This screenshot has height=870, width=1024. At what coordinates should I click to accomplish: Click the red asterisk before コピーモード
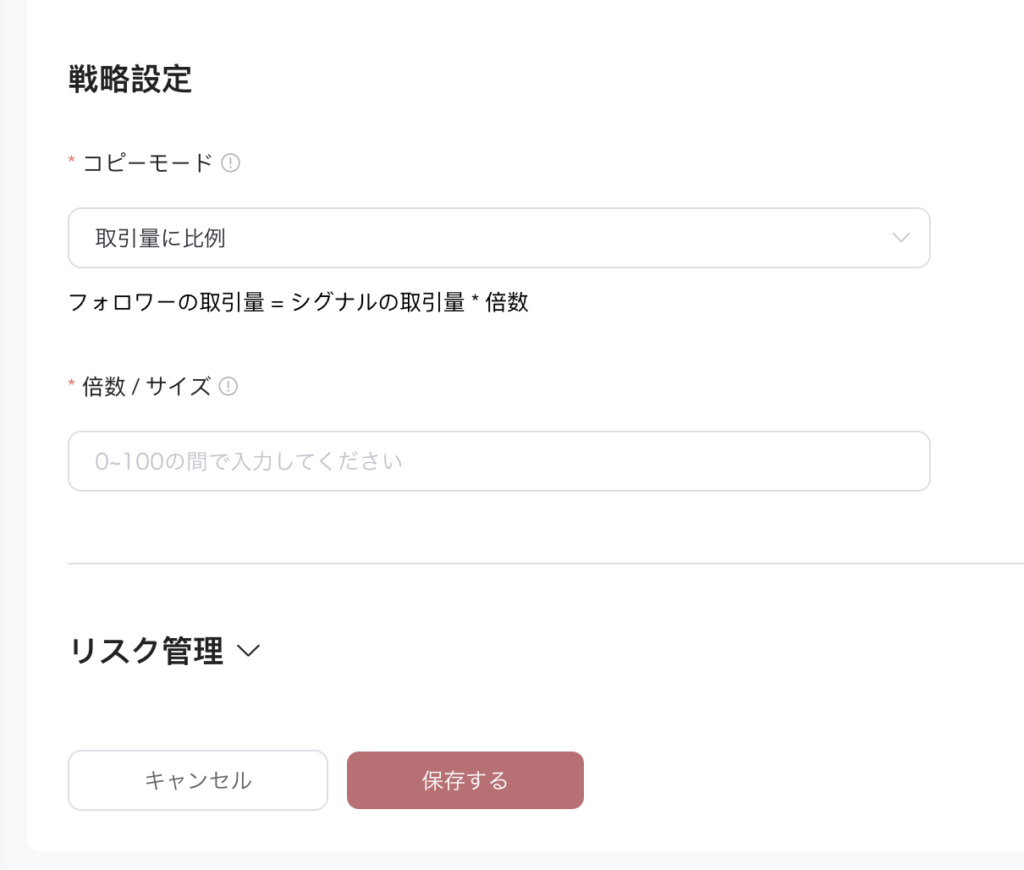tap(72, 162)
